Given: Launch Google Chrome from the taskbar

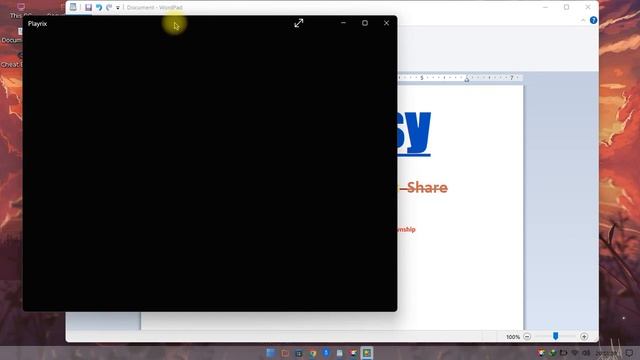Looking at the screenshot, I should coord(313,353).
